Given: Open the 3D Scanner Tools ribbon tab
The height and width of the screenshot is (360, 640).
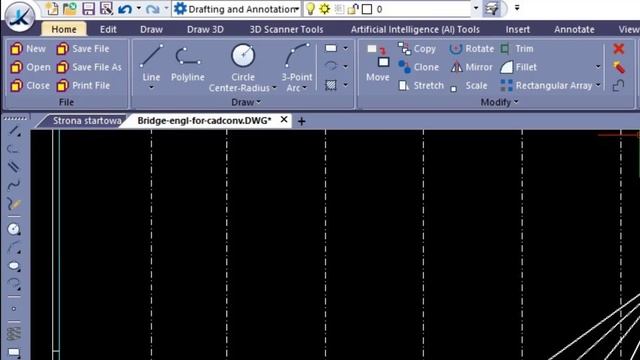Looking at the screenshot, I should pyautogui.click(x=286, y=29).
